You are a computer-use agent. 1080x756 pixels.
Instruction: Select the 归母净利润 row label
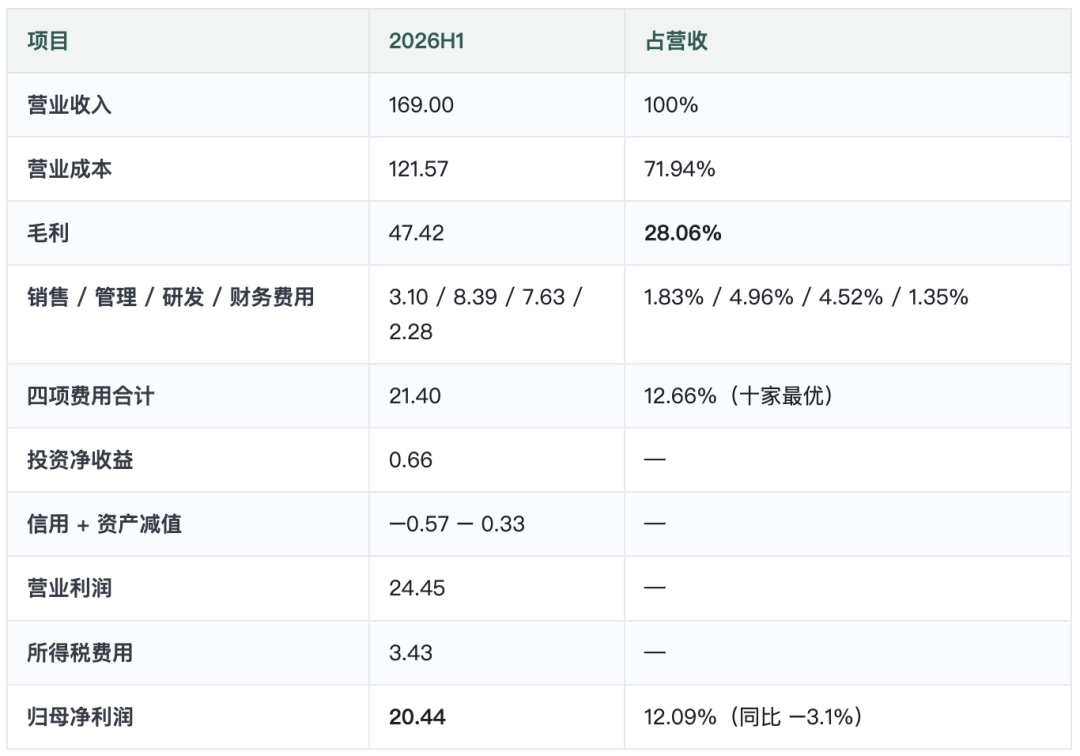(80, 717)
